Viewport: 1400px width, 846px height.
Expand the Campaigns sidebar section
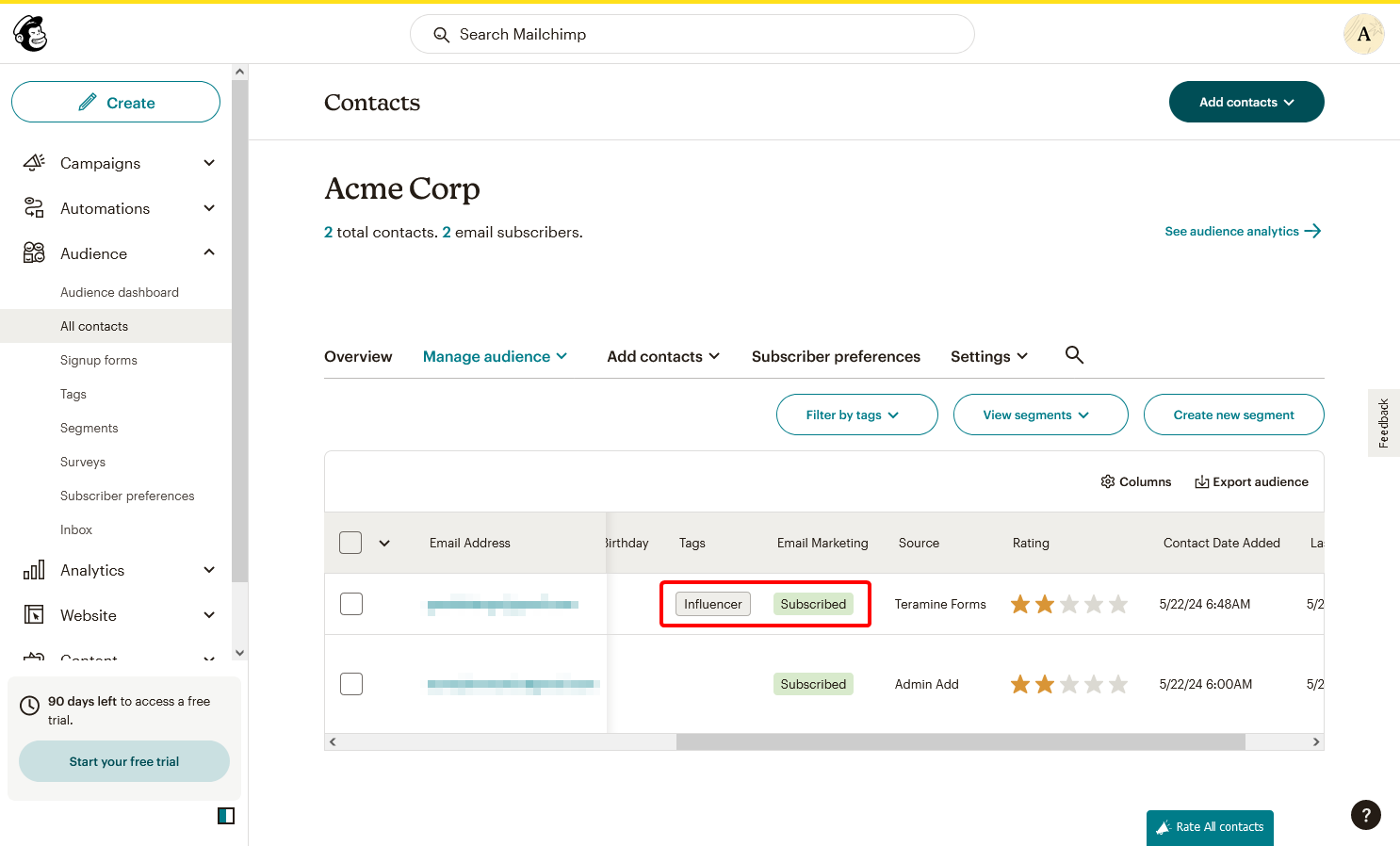click(x=209, y=163)
